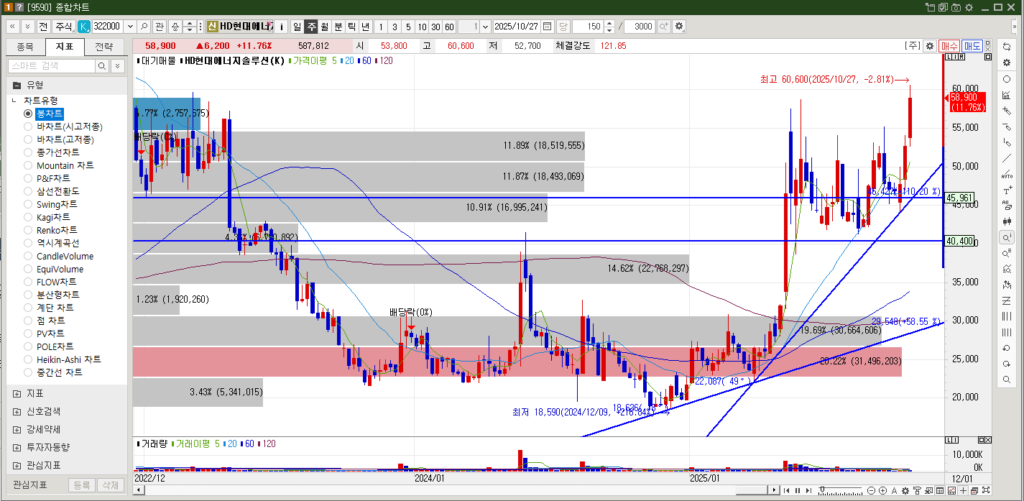Select the 봉차트 radio button
The height and width of the screenshot is (501, 1024).
pos(29,114)
